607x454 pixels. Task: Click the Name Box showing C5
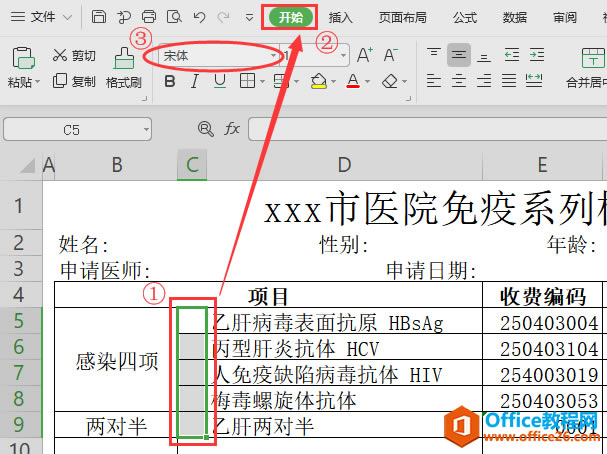pos(72,129)
